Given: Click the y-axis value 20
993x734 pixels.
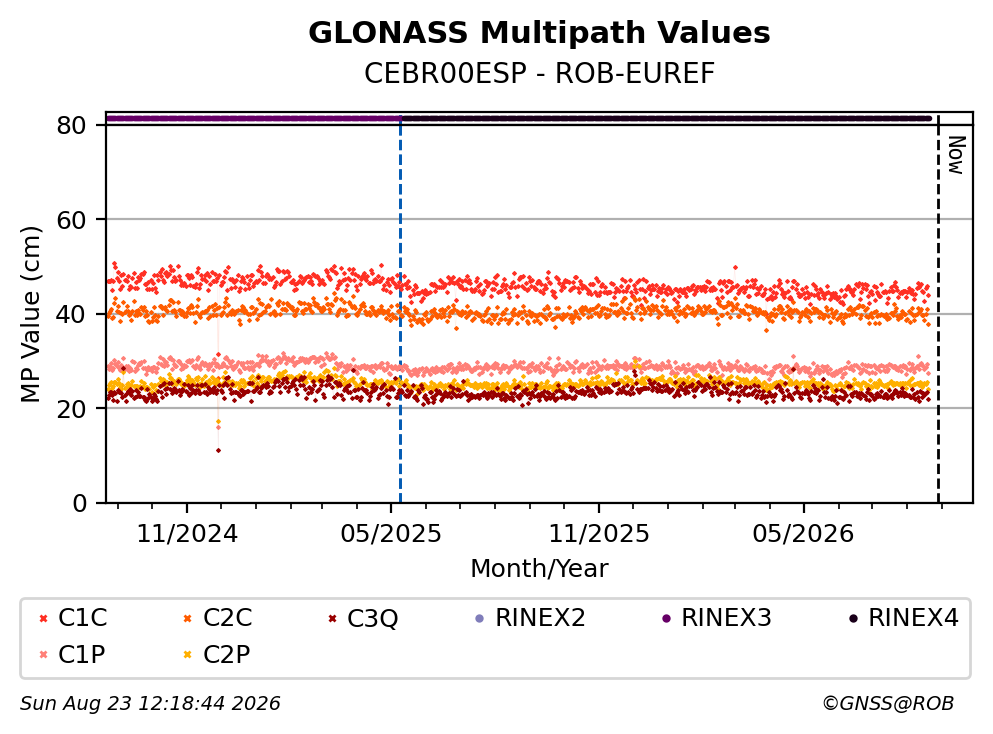Looking at the screenshot, I should pos(72,408).
